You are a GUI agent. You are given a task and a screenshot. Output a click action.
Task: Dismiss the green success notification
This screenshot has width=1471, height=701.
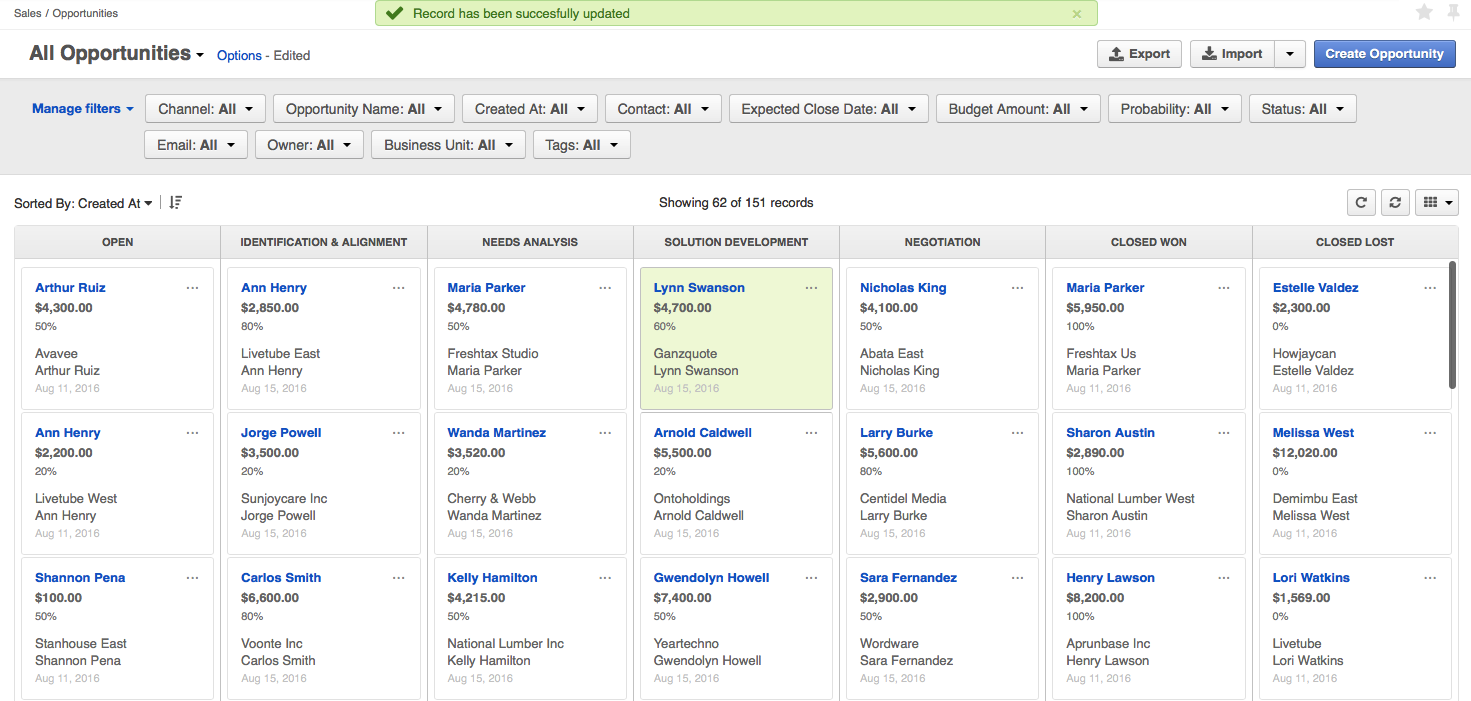pyautogui.click(x=1077, y=14)
